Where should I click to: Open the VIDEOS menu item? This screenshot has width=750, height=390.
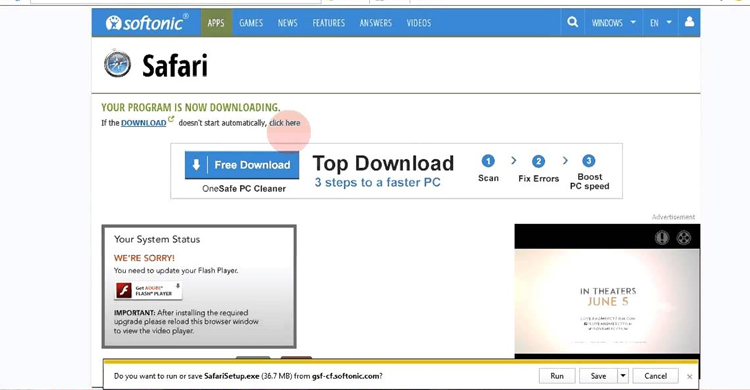tap(419, 22)
